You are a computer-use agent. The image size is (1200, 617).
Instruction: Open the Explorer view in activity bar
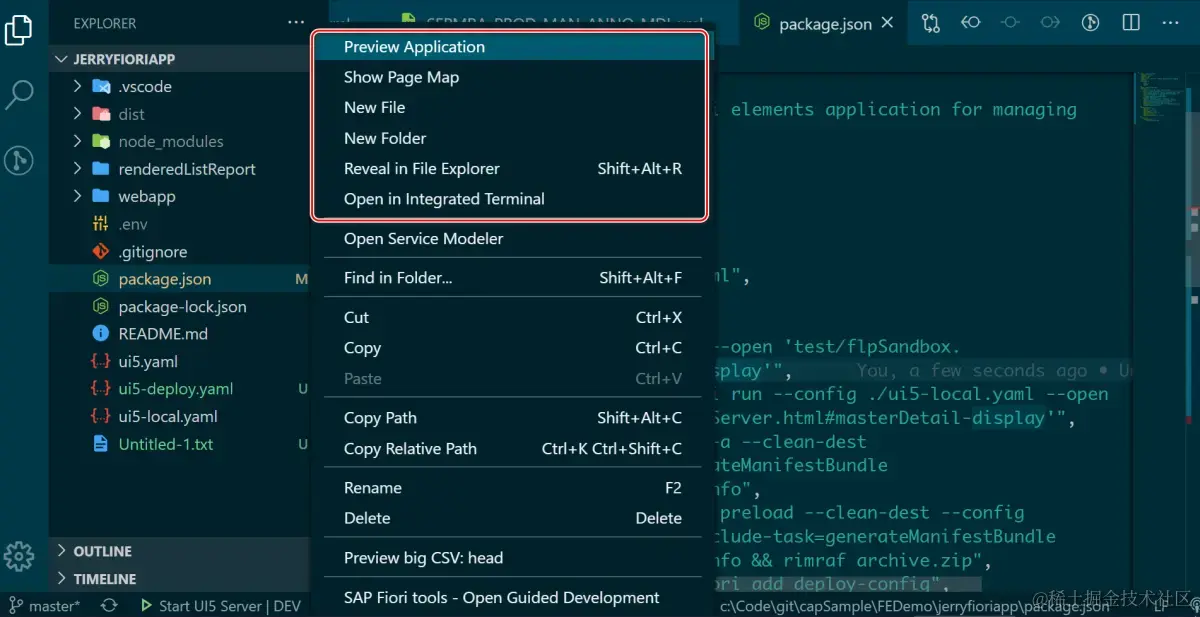click(19, 29)
